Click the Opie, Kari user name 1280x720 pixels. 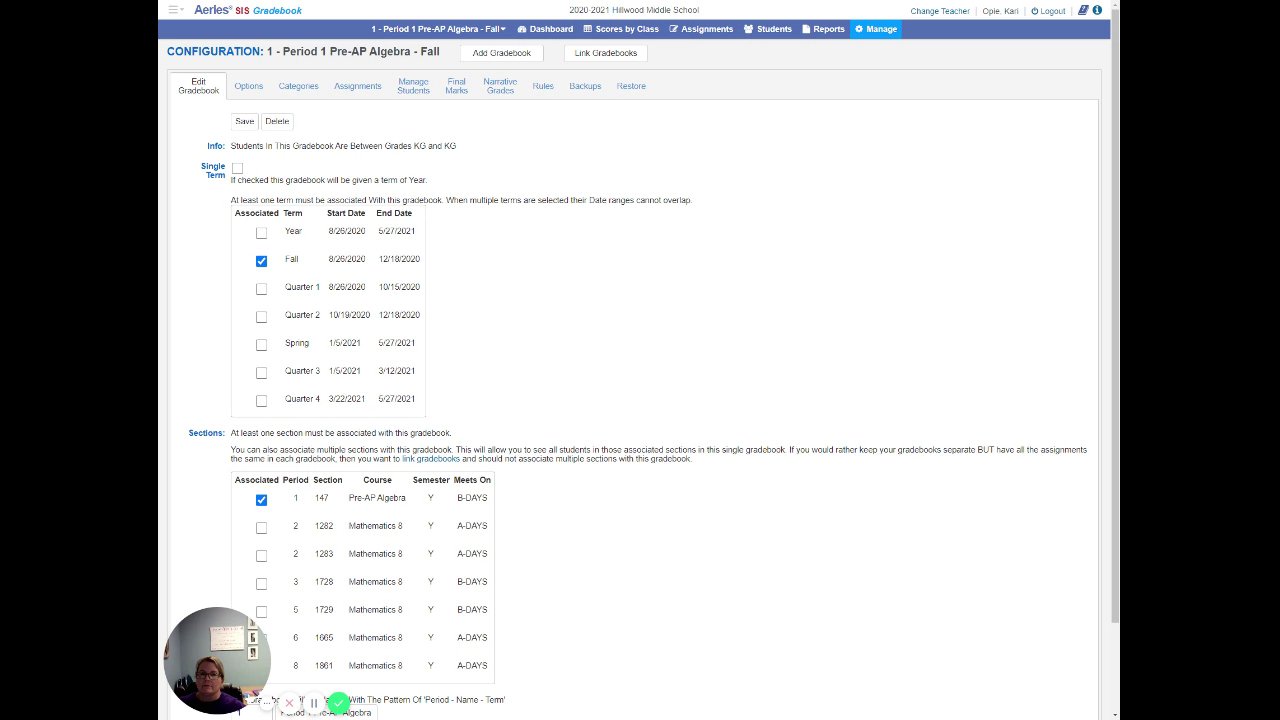1000,11
